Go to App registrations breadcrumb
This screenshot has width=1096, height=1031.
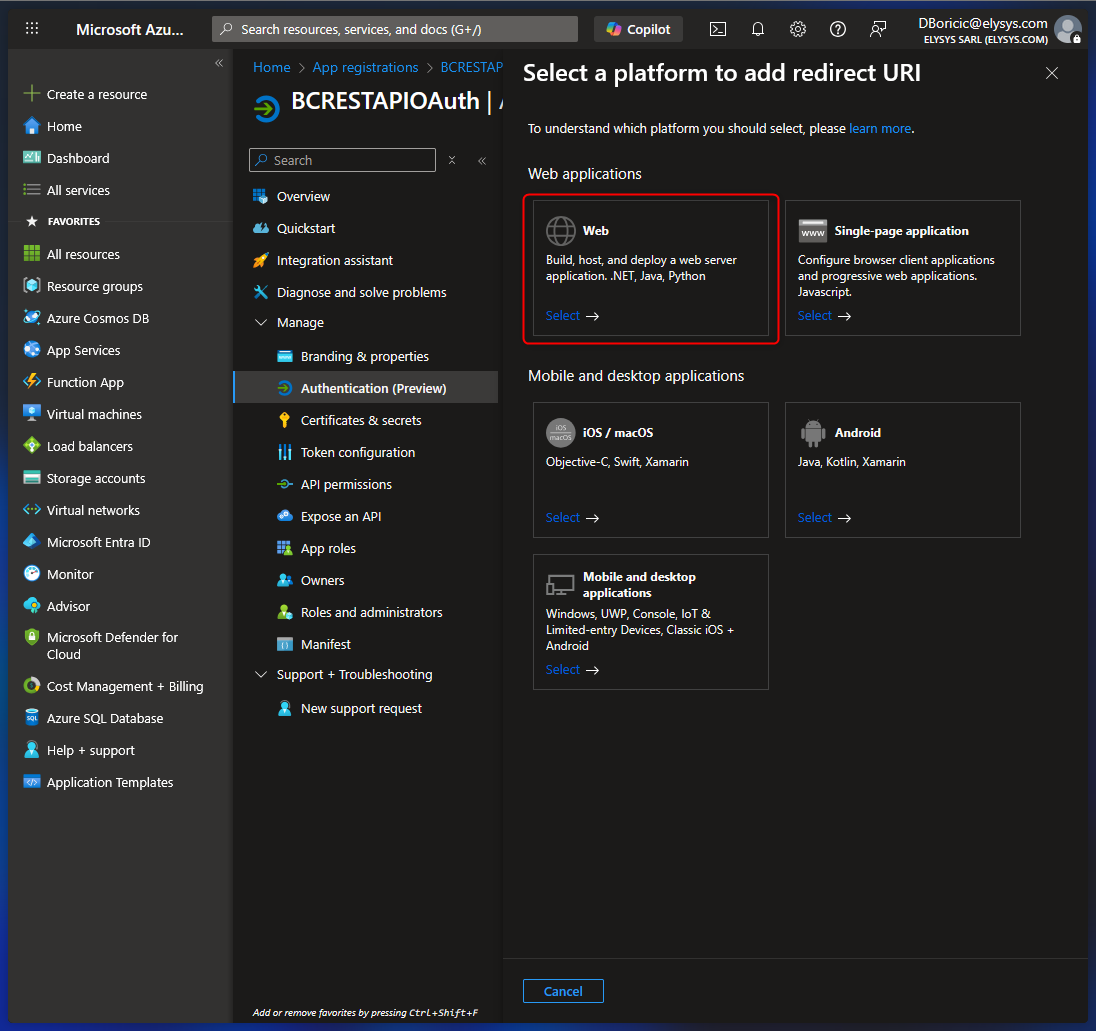(365, 67)
